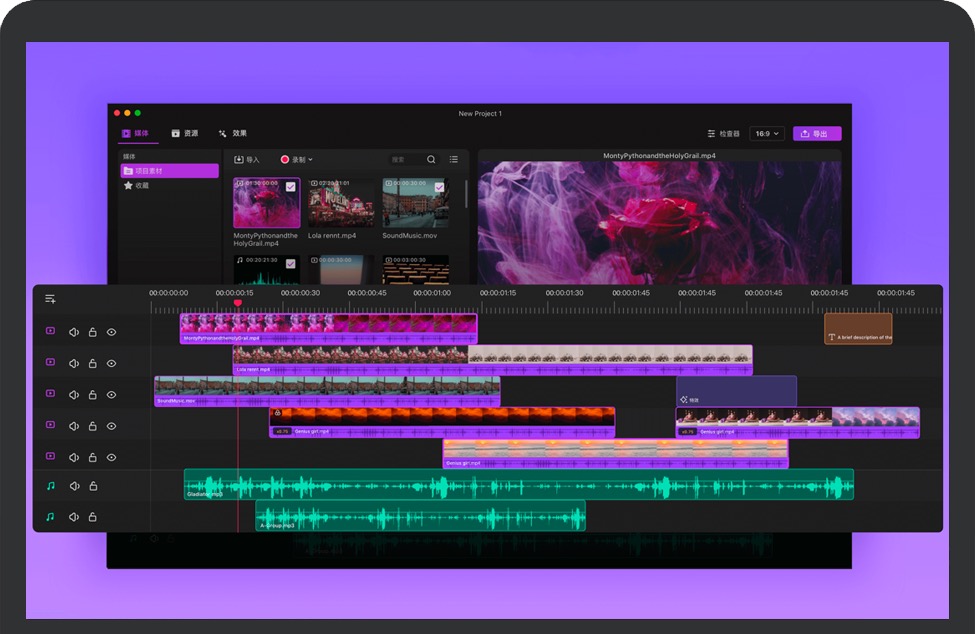The image size is (975, 634).
Task: Click the red playhead marker on timeline
Action: (x=238, y=303)
